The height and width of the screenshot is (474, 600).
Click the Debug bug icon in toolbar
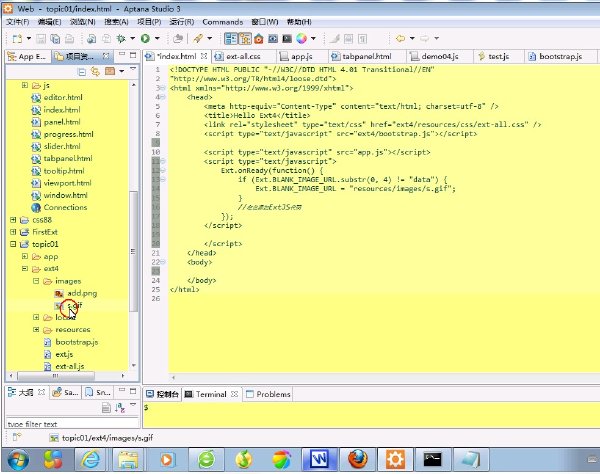pyautogui.click(x=121, y=39)
